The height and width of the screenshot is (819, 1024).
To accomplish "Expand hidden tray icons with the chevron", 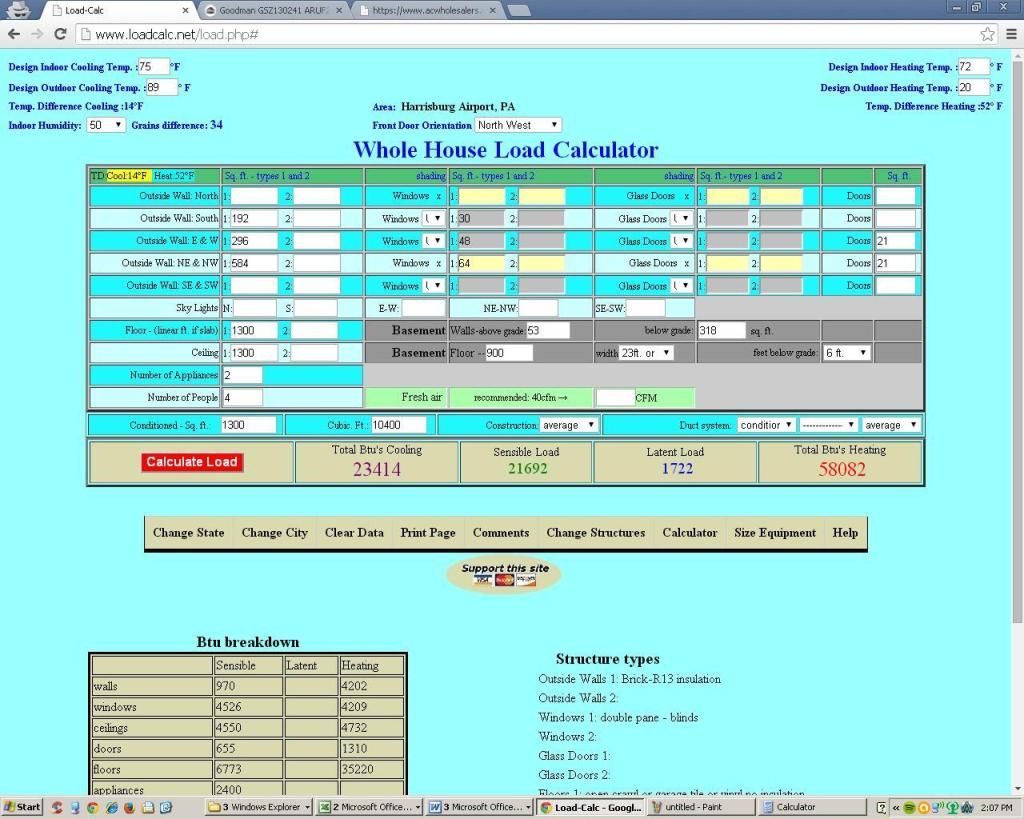I will pyautogui.click(x=895, y=808).
